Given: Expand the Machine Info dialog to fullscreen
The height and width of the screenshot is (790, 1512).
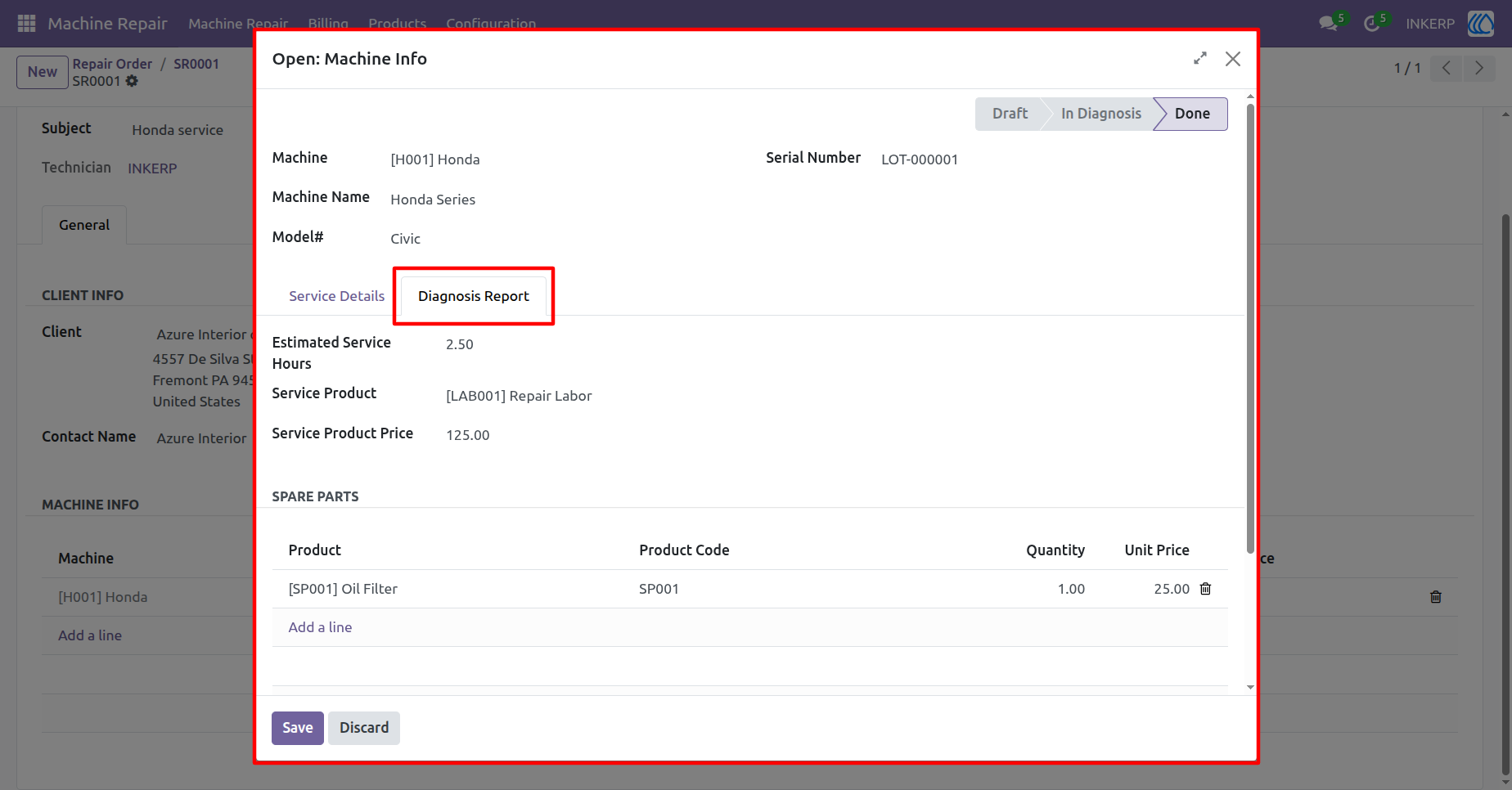Looking at the screenshot, I should point(1200,59).
